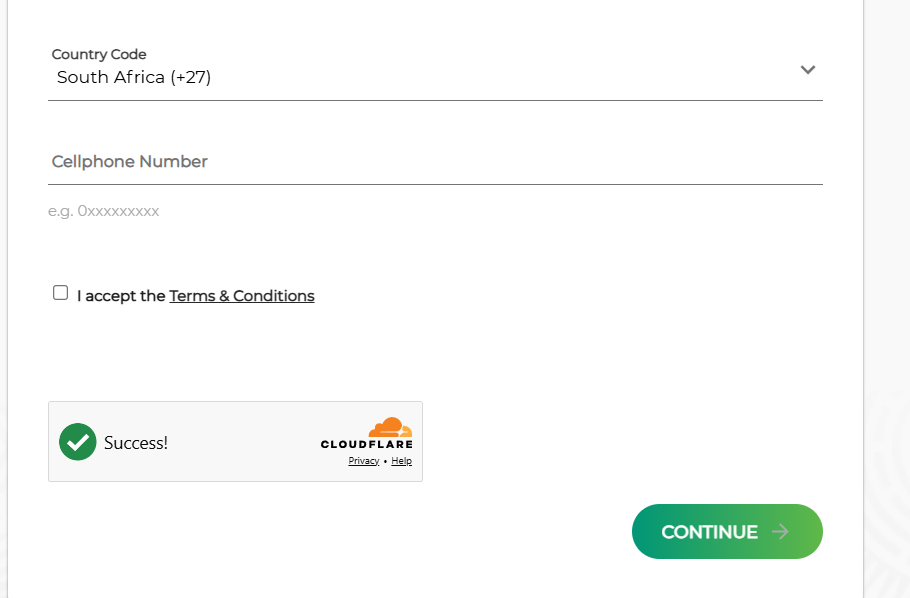Click the "I accept the" checkbox label
The image size is (910, 598).
point(121,296)
